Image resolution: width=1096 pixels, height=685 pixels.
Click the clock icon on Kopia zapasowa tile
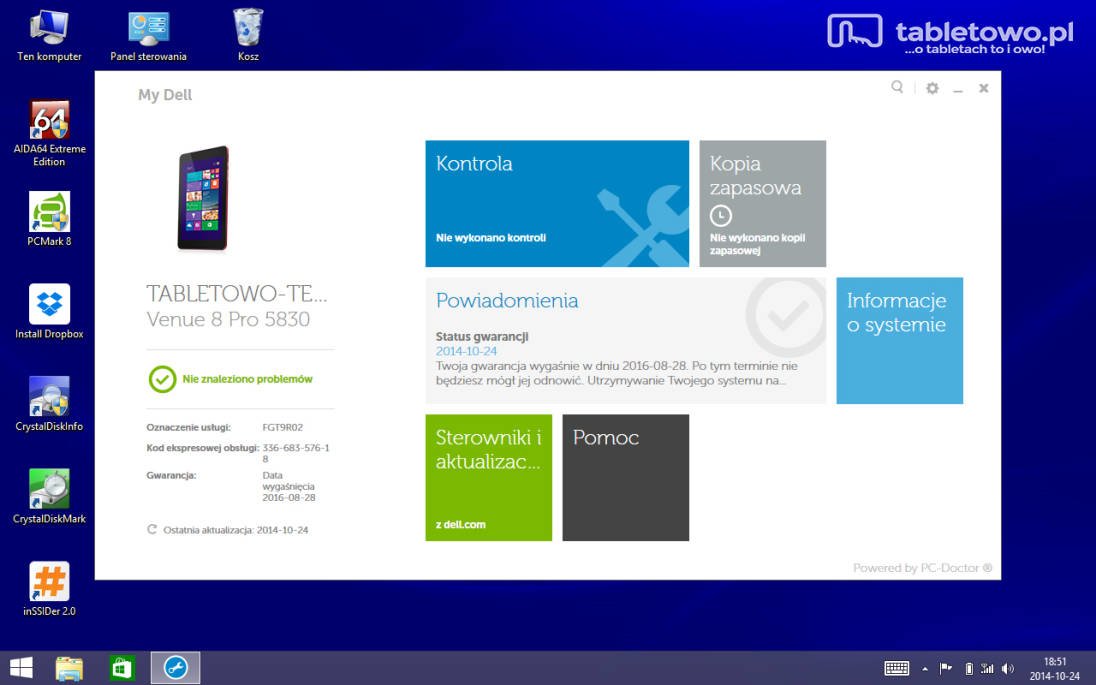tap(721, 215)
